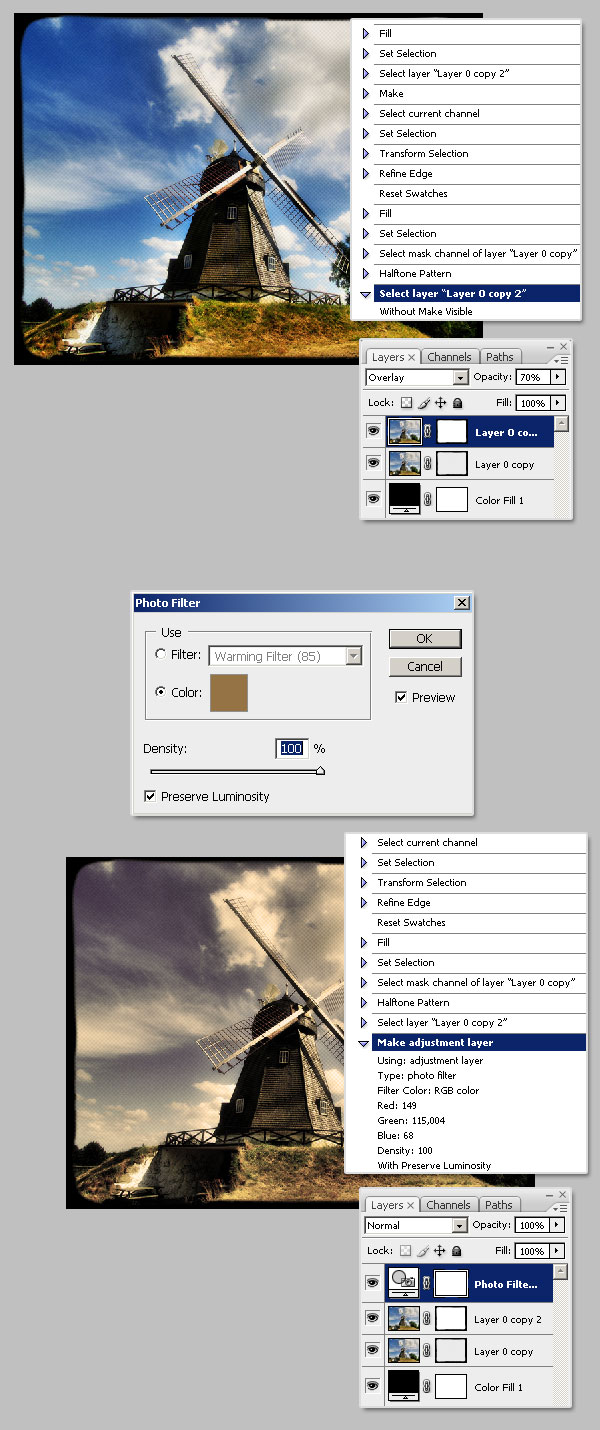Open Opacity 70% slider arrow
The width and height of the screenshot is (600, 1430).
click(x=558, y=377)
